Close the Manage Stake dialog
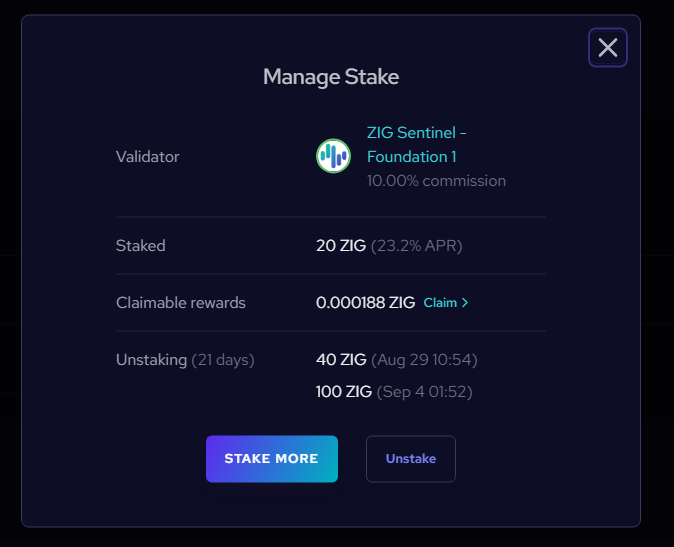 607,47
